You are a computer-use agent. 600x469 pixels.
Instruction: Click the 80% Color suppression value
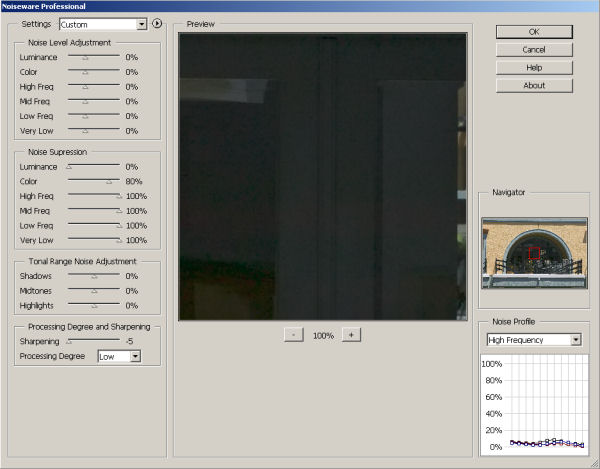pyautogui.click(x=134, y=181)
